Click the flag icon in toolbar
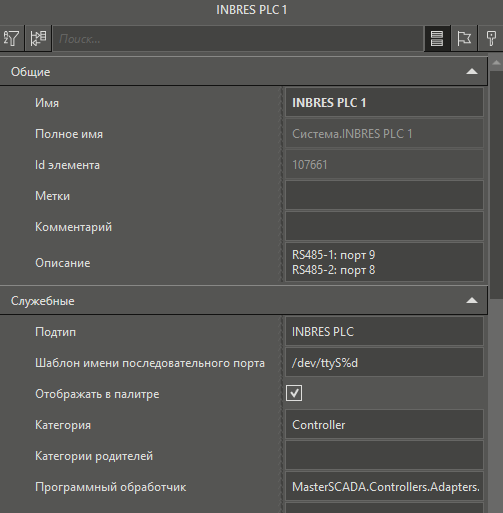 [x=464, y=38]
